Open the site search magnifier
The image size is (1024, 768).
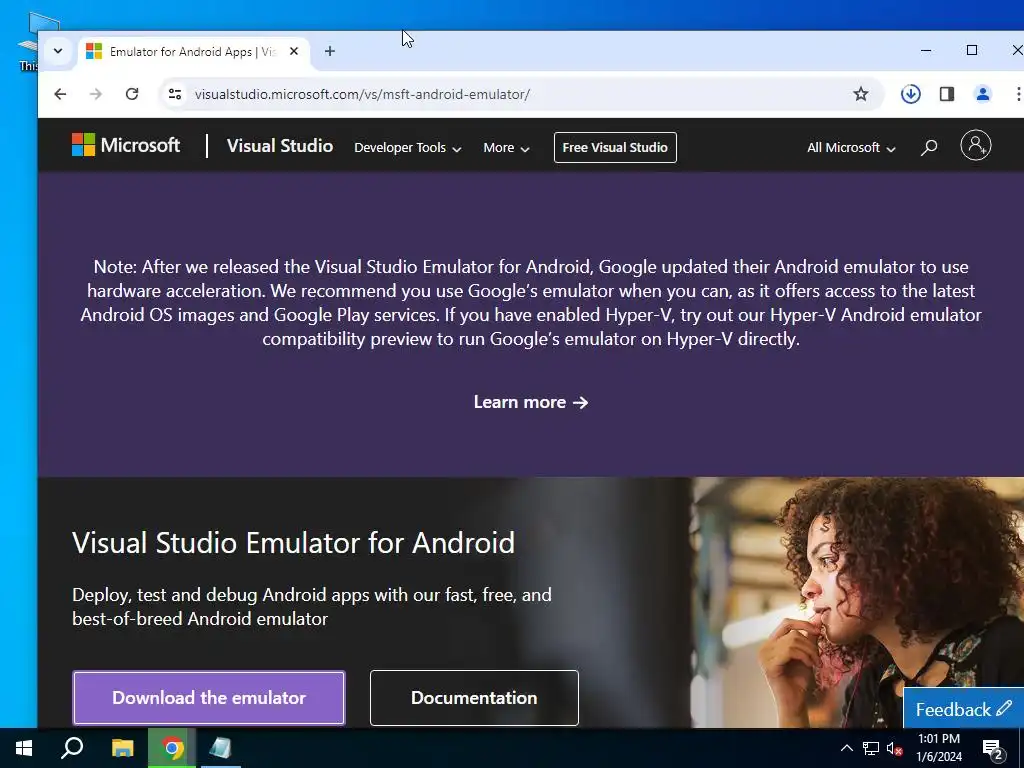pyautogui.click(x=929, y=148)
